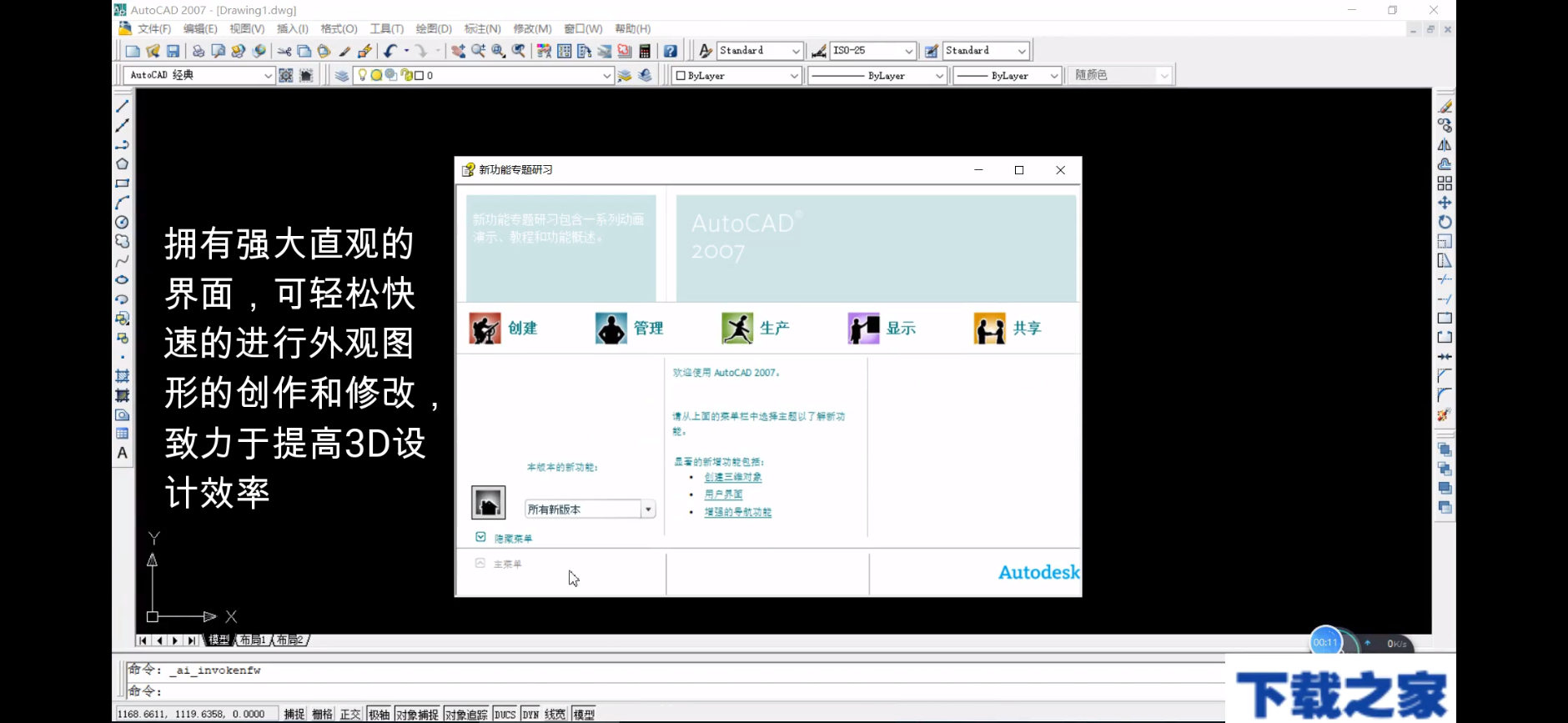
Task: Open the 创建三维对象 link
Action: 733,477
